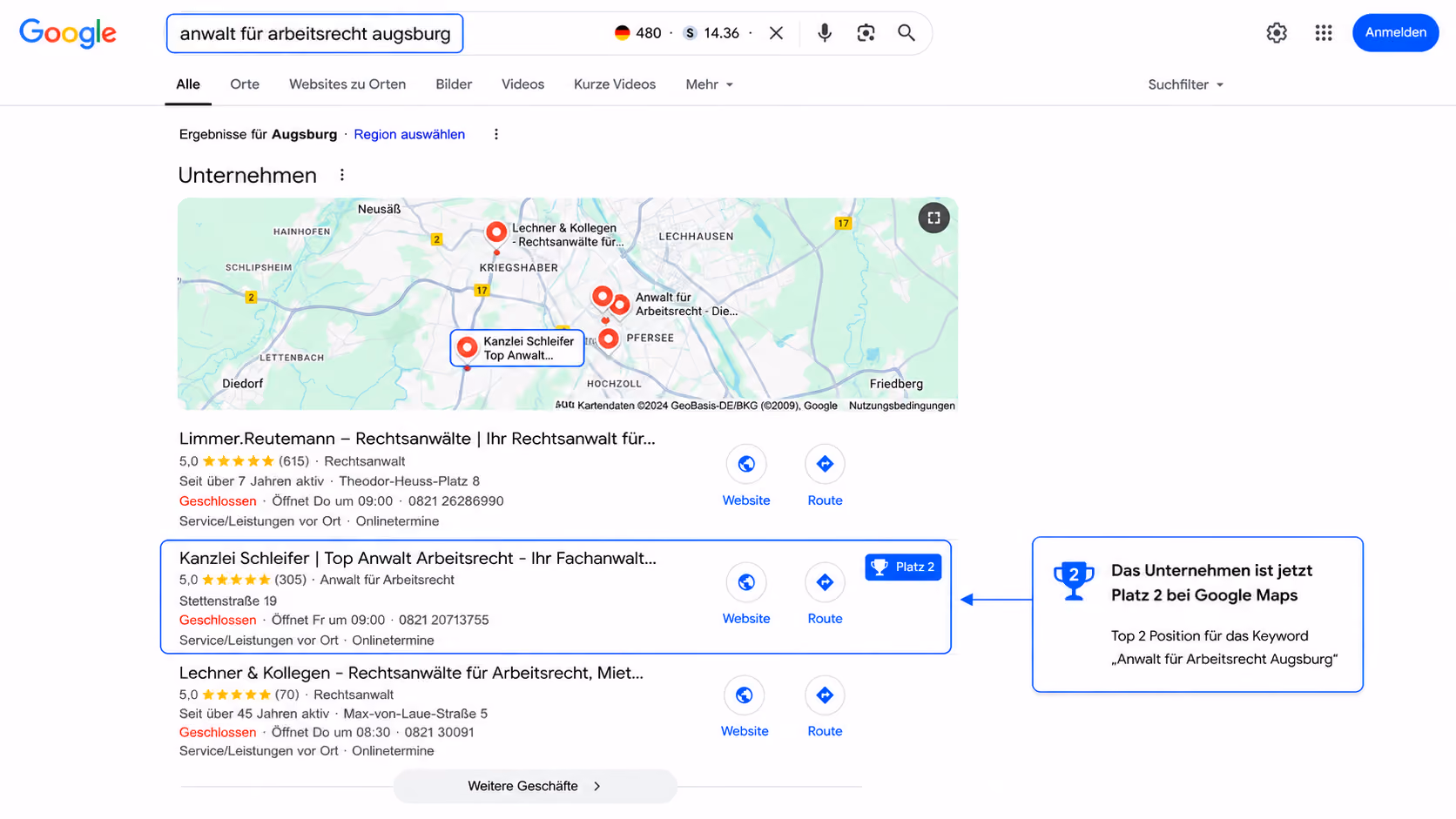1456x819 pixels.
Task: Open the Limmer.Reutemann business listing title
Action: tap(417, 439)
